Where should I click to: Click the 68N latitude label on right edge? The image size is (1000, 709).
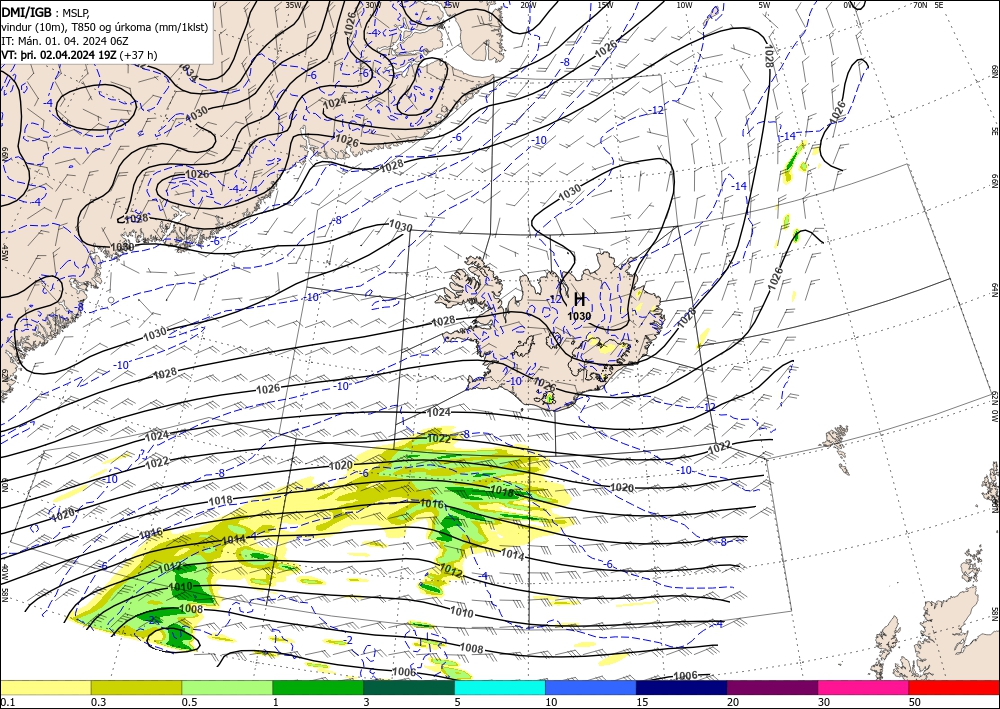point(994,71)
